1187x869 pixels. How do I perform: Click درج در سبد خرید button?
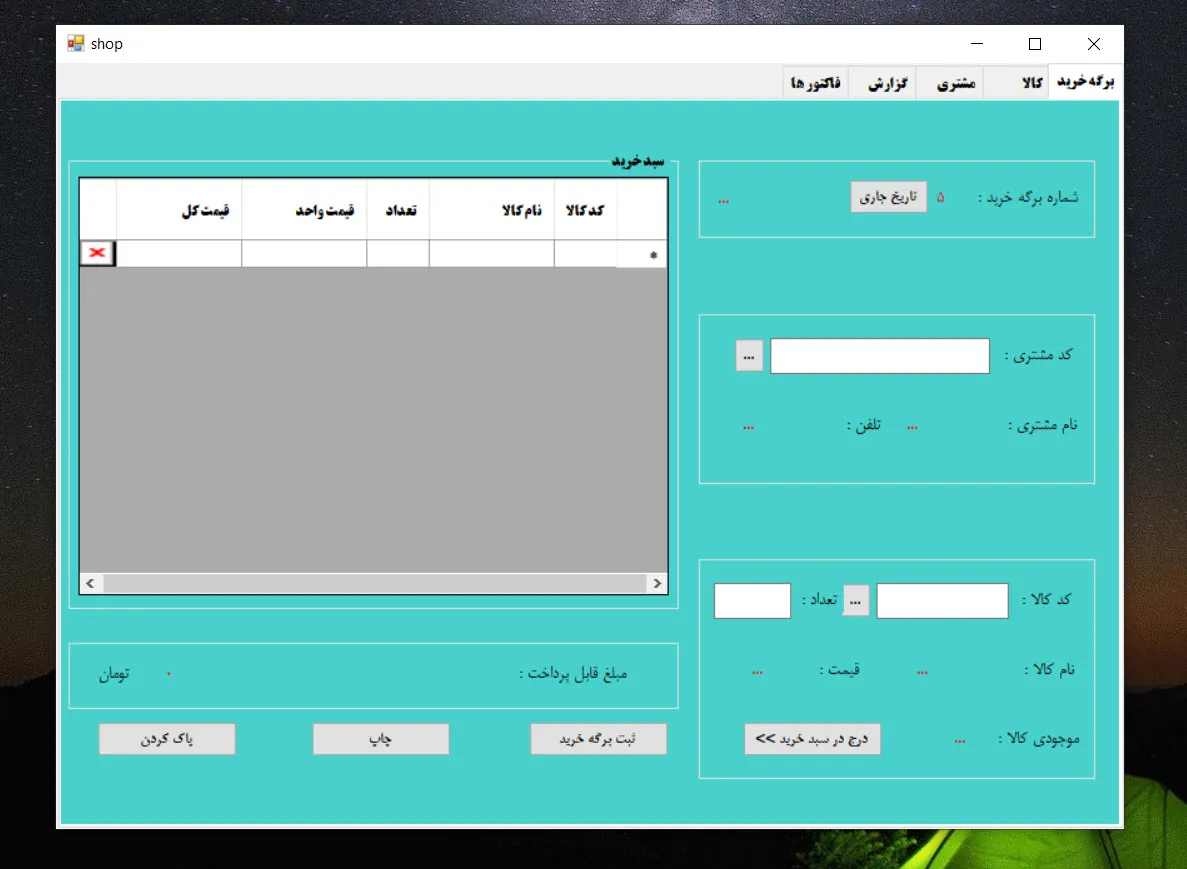pos(812,739)
